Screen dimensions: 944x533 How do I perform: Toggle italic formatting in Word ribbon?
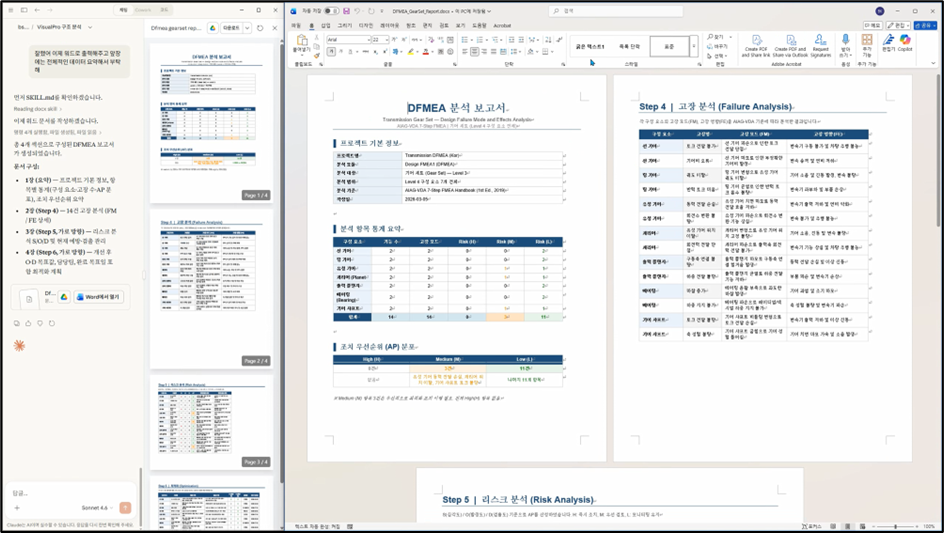tap(341, 51)
